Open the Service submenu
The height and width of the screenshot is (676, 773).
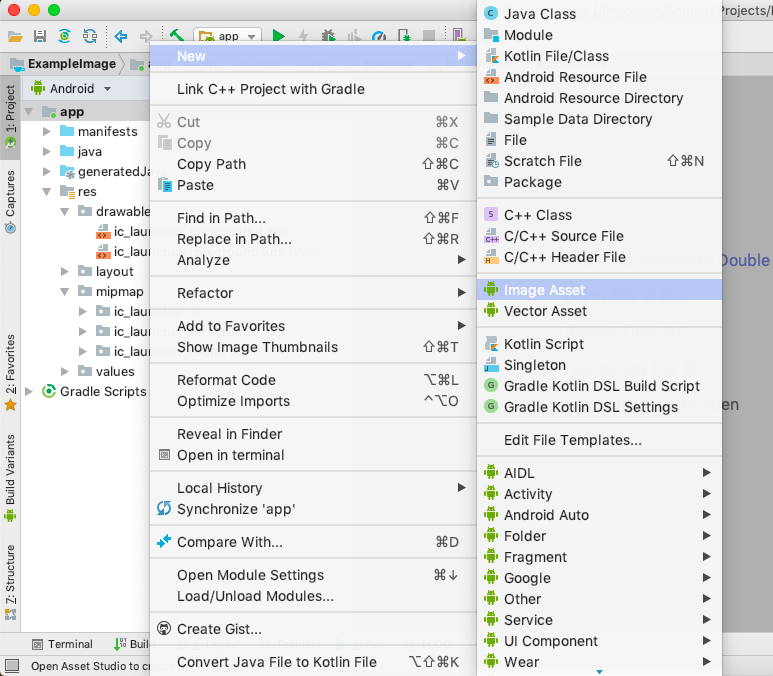(599, 620)
